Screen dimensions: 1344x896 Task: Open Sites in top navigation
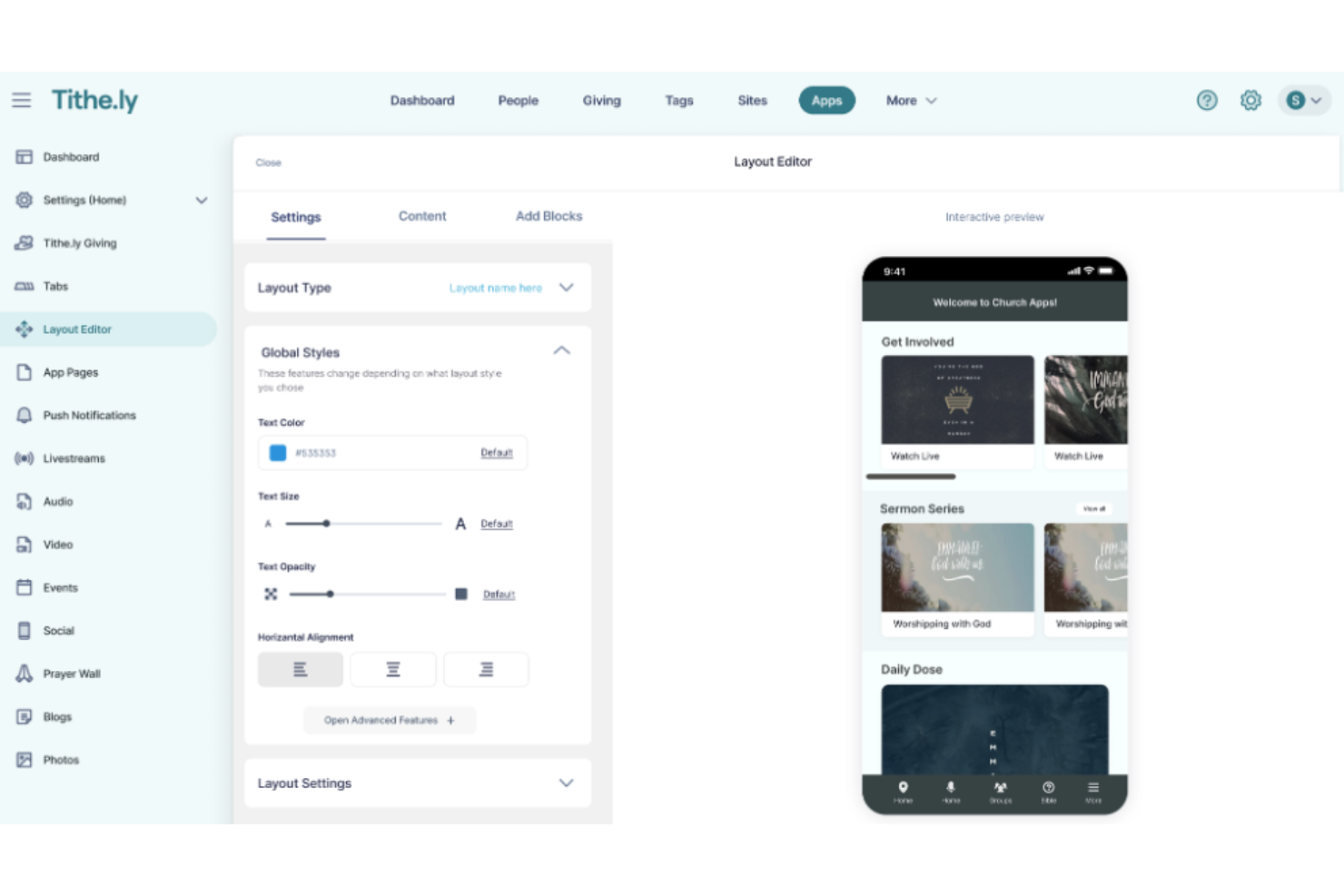point(752,101)
